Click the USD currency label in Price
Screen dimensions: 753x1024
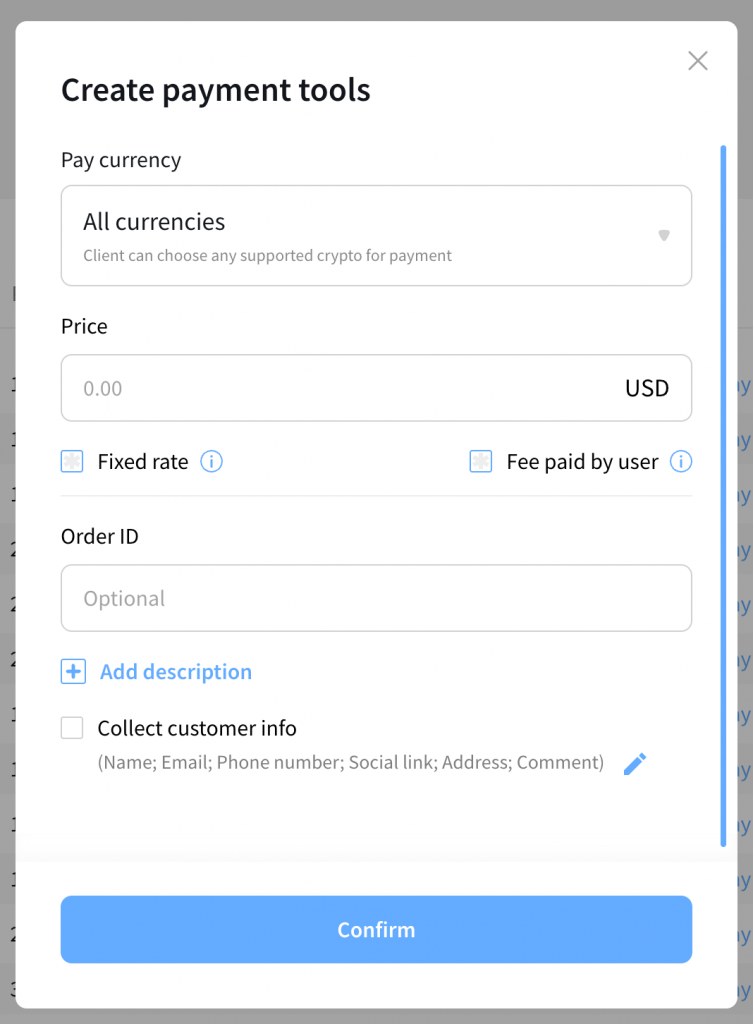(647, 388)
